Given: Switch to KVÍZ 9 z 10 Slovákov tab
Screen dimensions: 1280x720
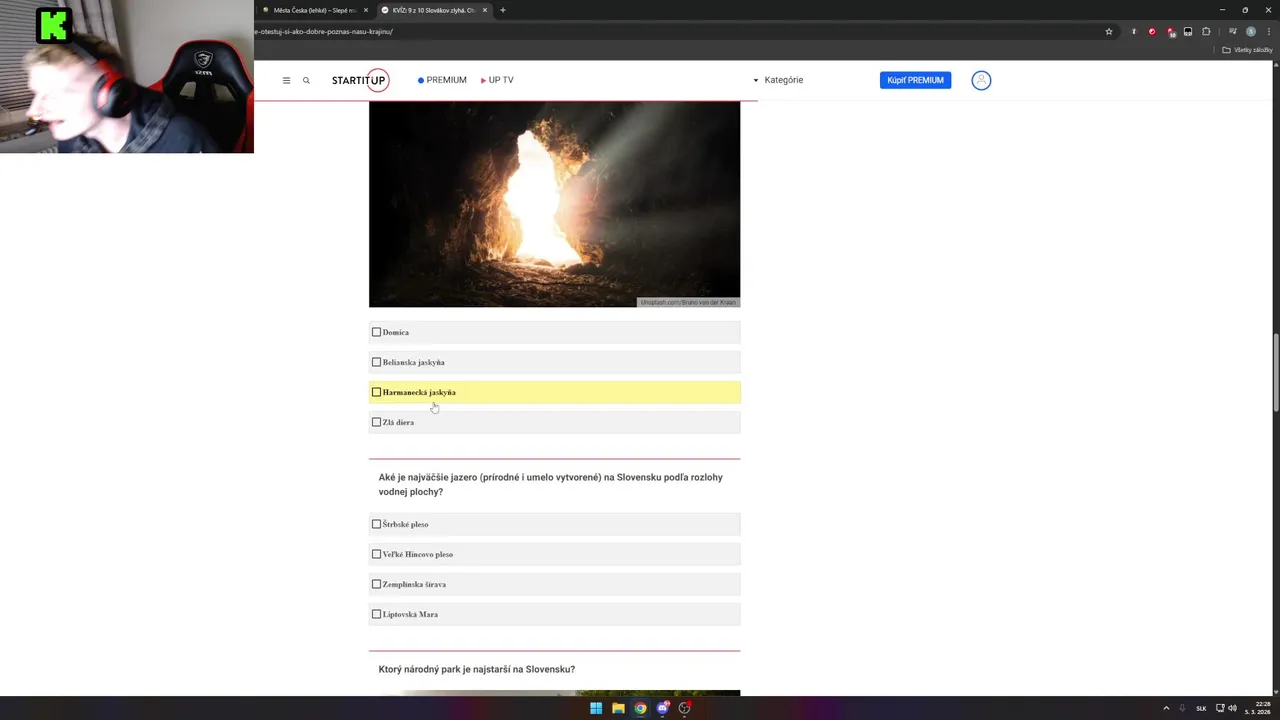Looking at the screenshot, I should coord(434,10).
